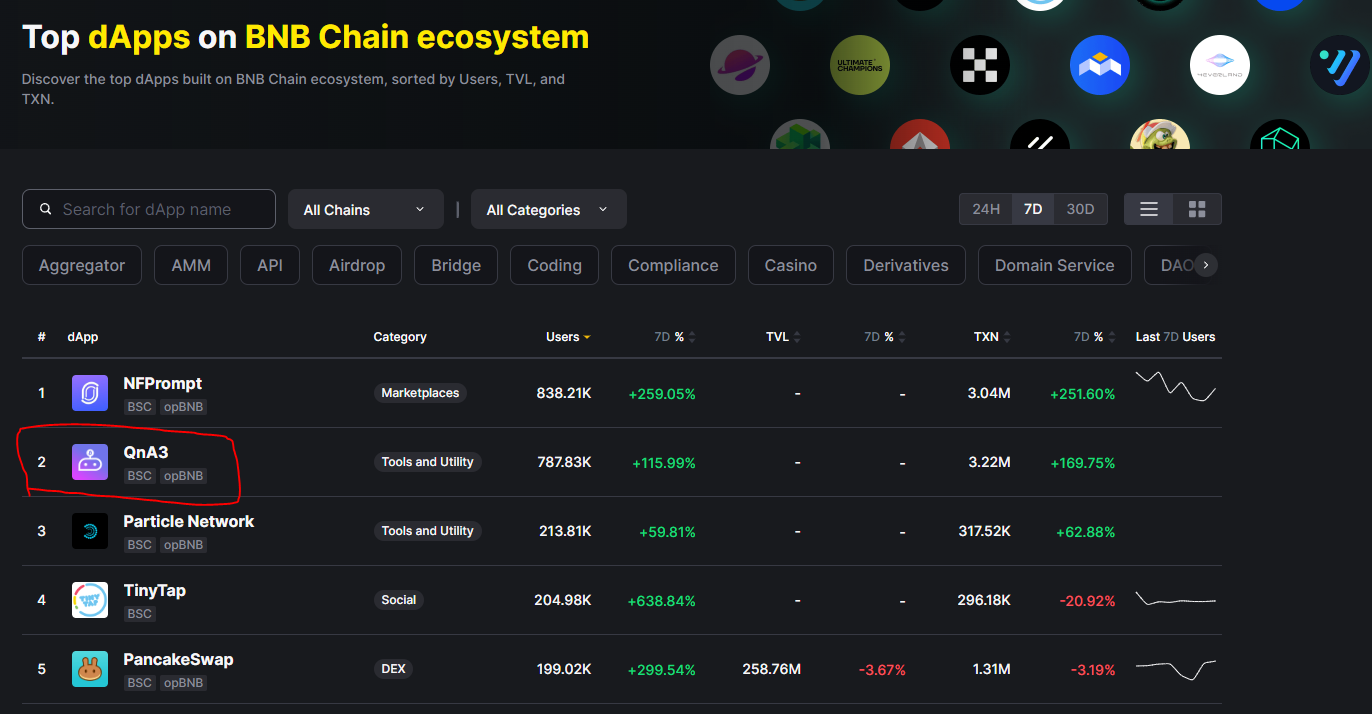Sort by Users column arrow

click(587, 337)
